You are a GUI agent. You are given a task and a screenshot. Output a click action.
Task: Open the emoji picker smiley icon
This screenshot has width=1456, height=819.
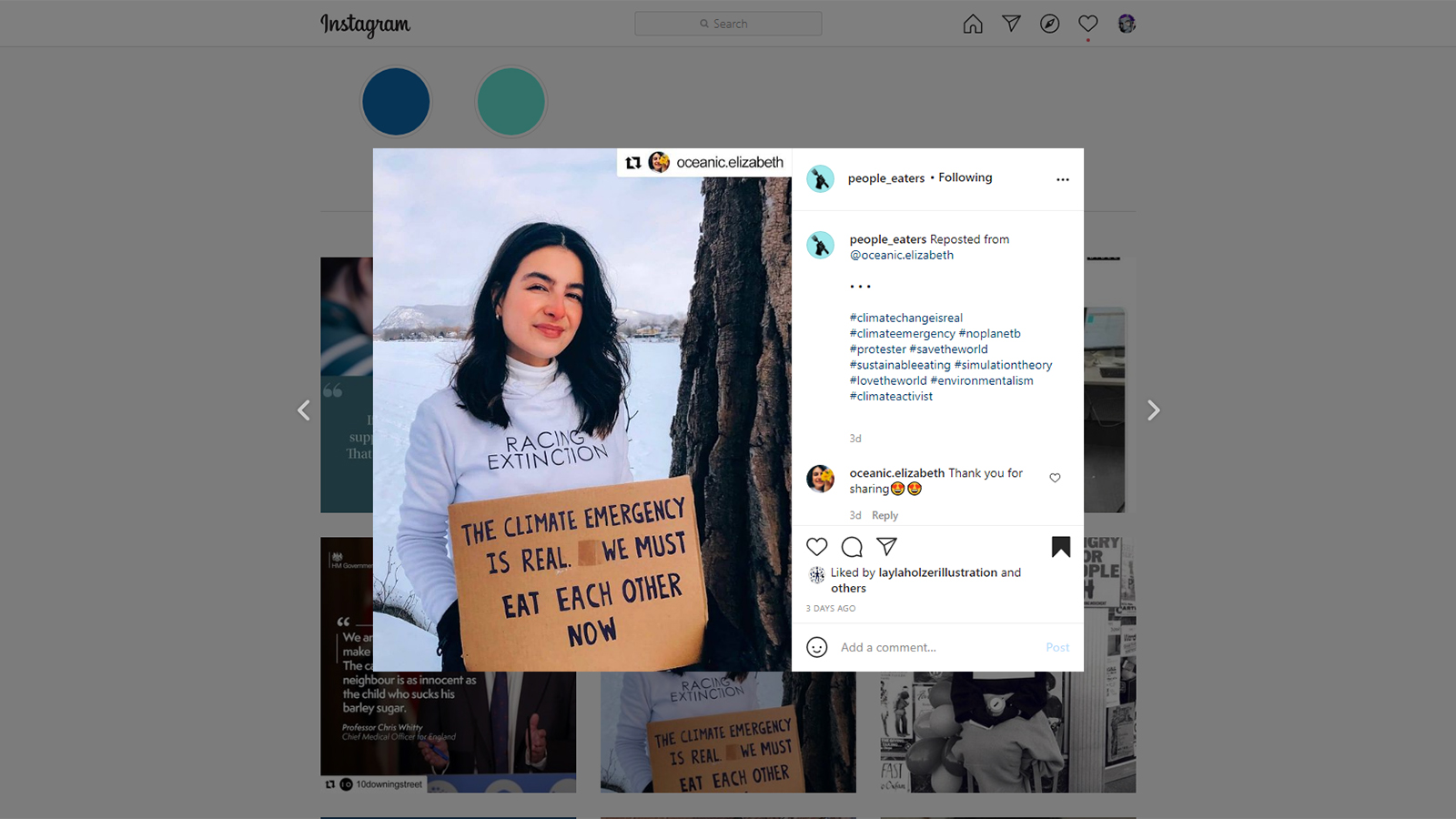817,647
